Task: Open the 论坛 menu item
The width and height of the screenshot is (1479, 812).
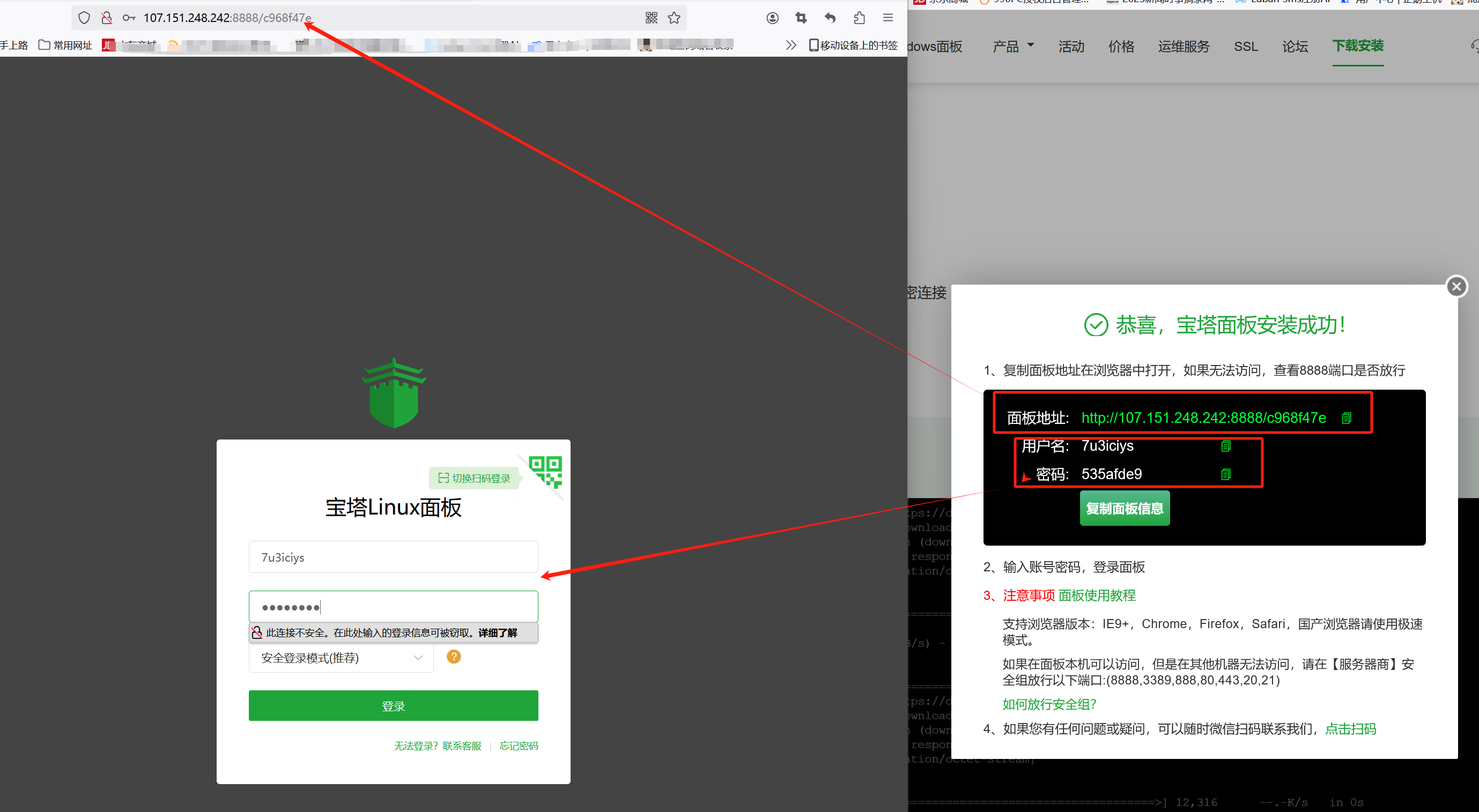Action: (1295, 46)
